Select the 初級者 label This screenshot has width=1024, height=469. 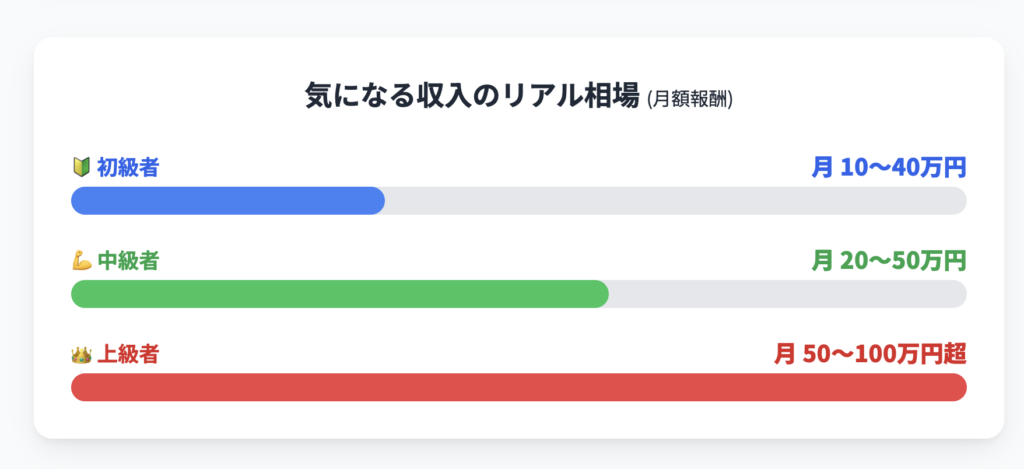128,169
